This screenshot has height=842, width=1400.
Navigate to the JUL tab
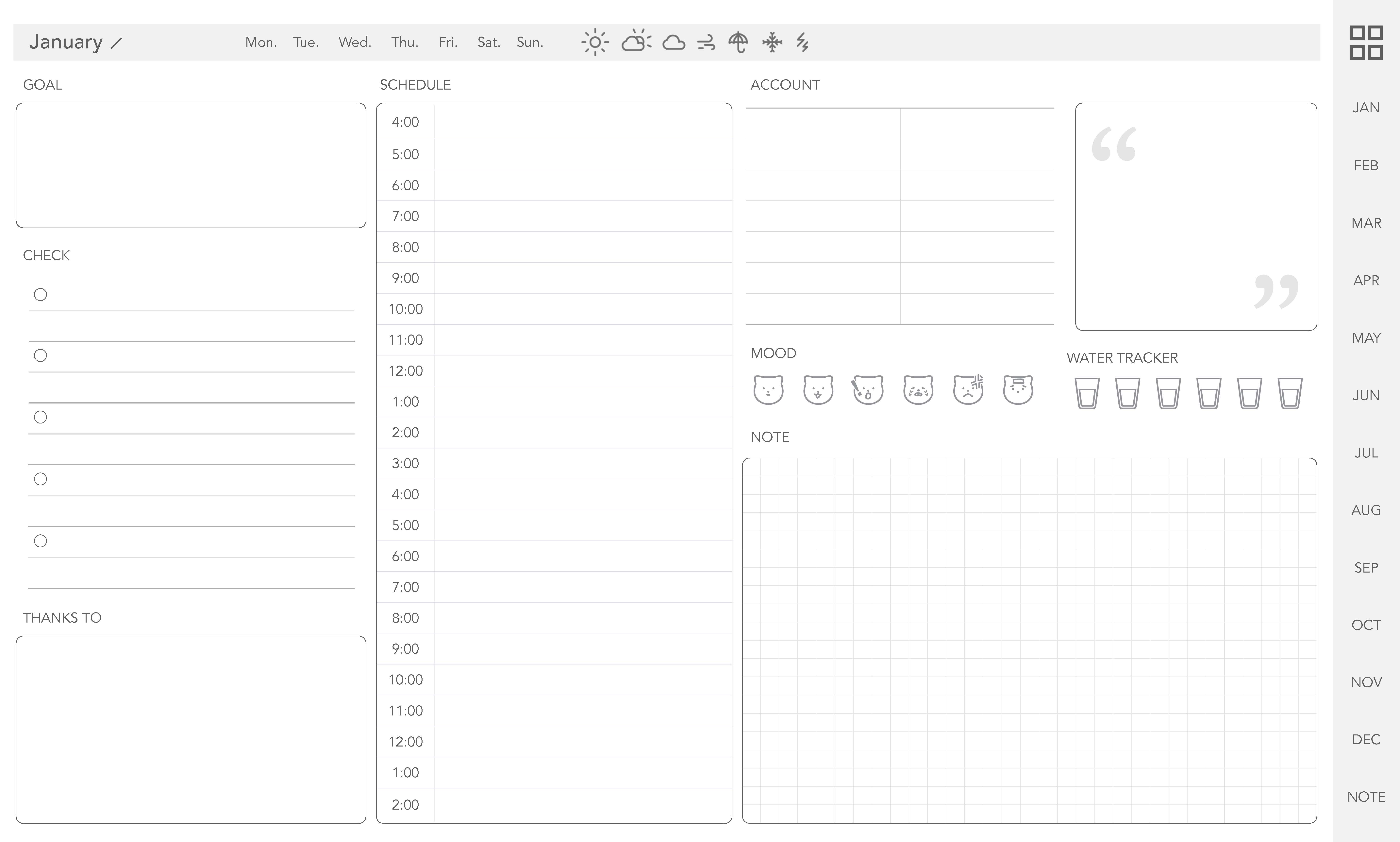click(x=1366, y=453)
